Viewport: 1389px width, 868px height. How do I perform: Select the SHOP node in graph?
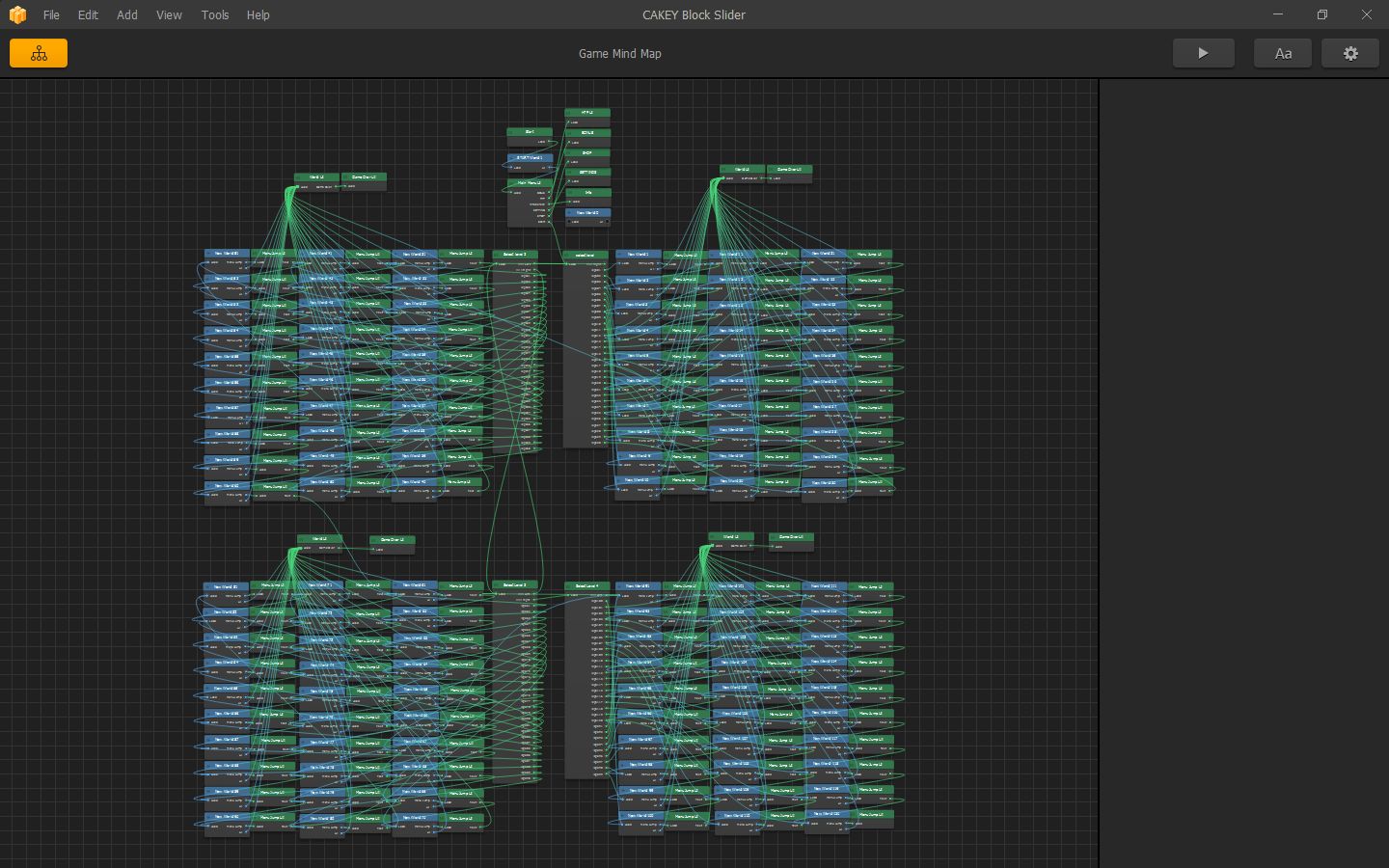coord(586,152)
